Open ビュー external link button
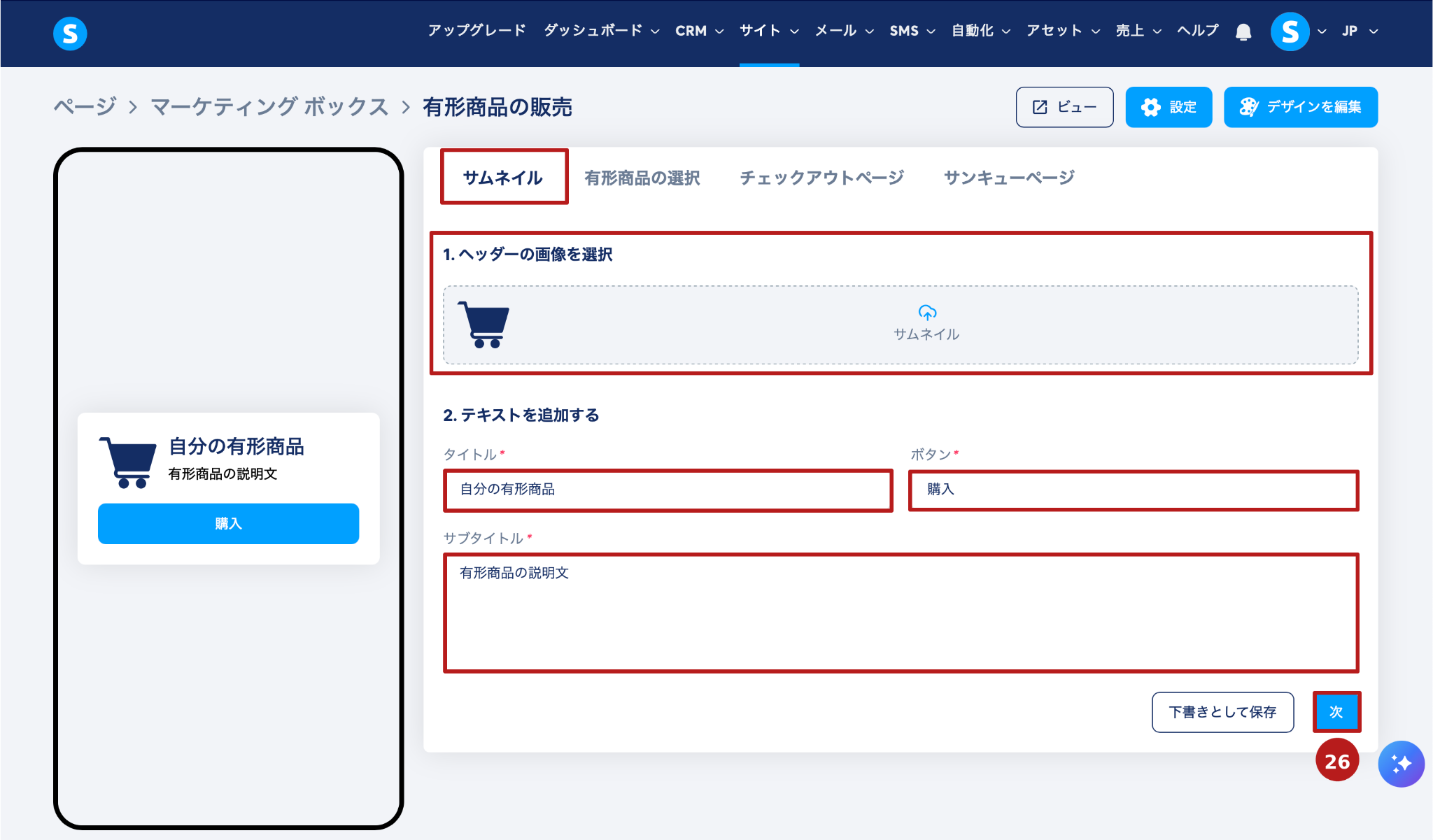1433x840 pixels. point(1064,107)
